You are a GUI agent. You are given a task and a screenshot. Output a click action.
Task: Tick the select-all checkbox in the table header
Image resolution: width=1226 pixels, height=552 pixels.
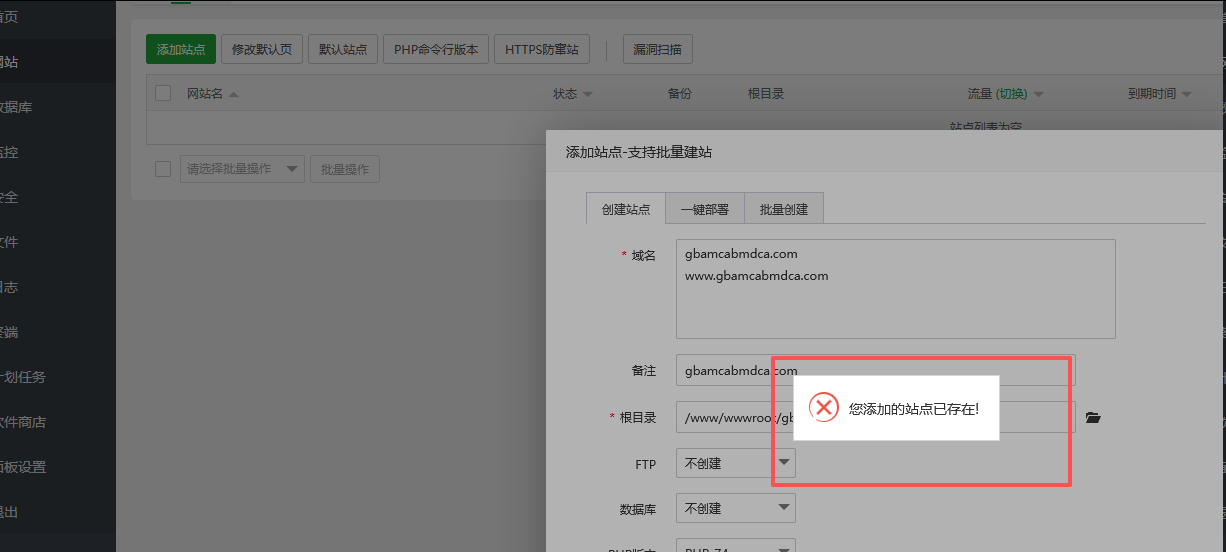pos(163,93)
